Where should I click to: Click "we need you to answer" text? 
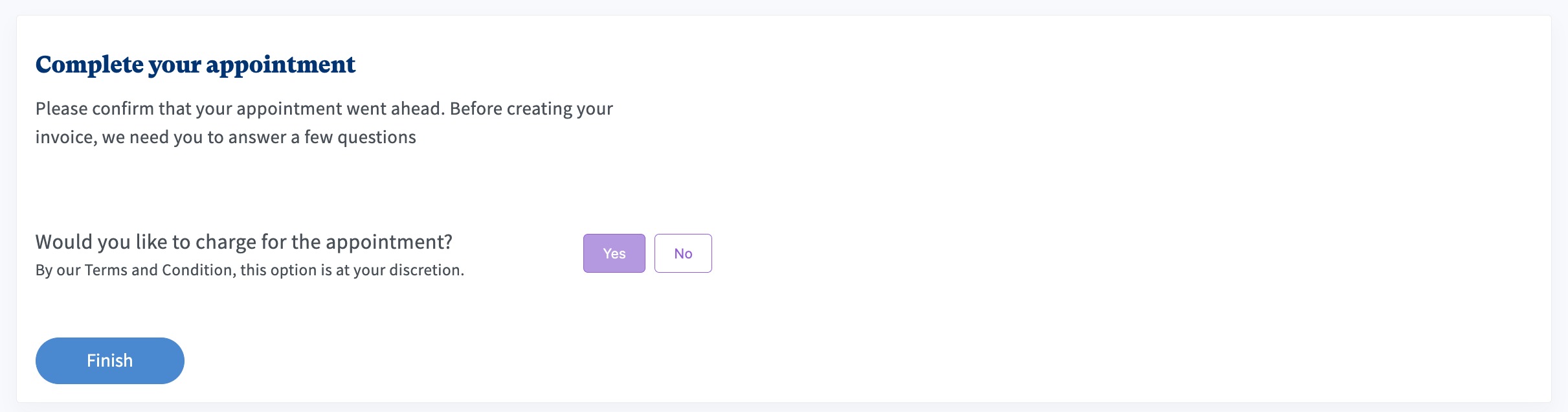tap(194, 137)
